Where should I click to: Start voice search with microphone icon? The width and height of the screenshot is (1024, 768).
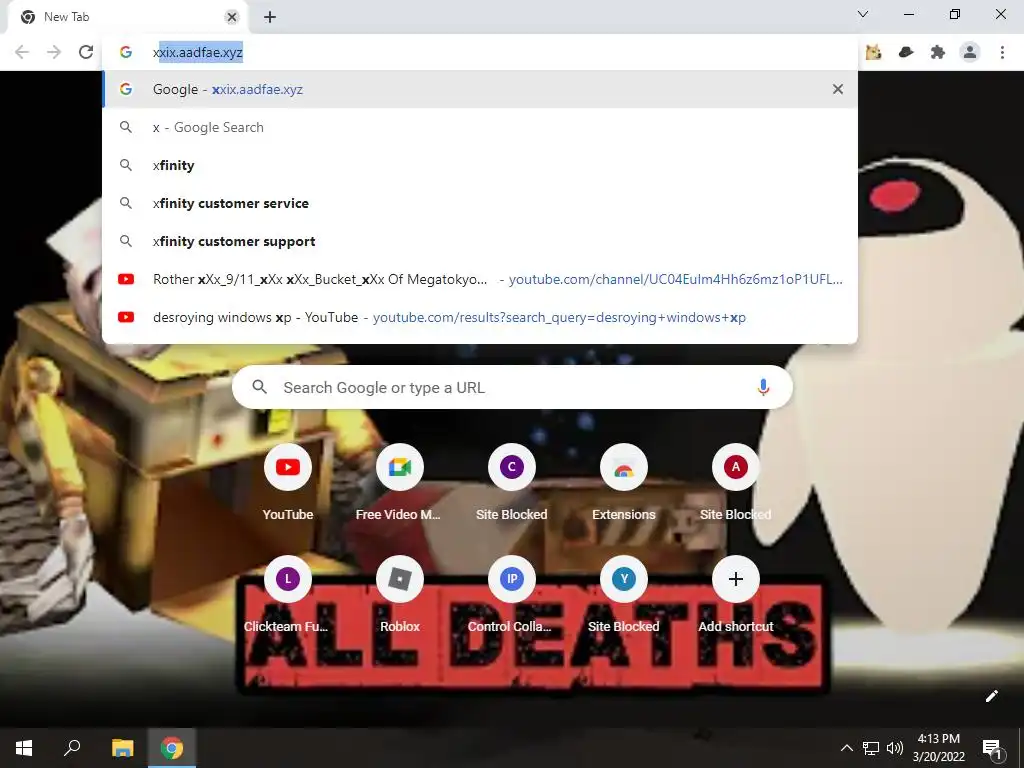pyautogui.click(x=763, y=387)
